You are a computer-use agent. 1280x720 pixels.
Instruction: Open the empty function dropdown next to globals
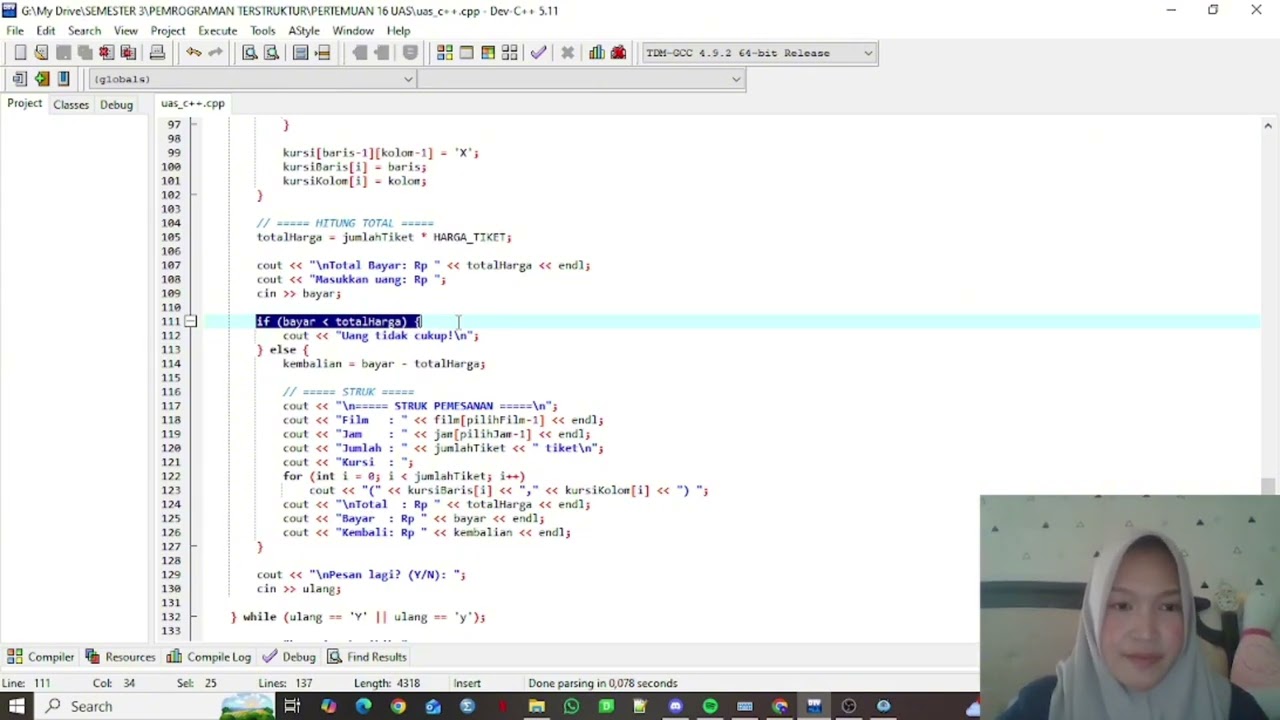(581, 79)
